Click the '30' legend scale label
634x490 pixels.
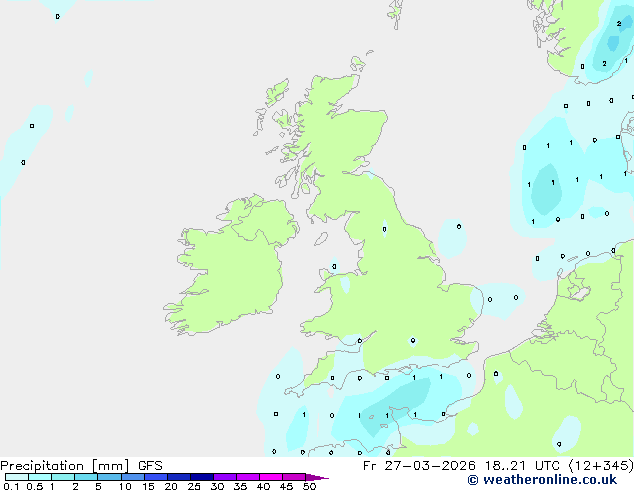pyautogui.click(x=217, y=486)
